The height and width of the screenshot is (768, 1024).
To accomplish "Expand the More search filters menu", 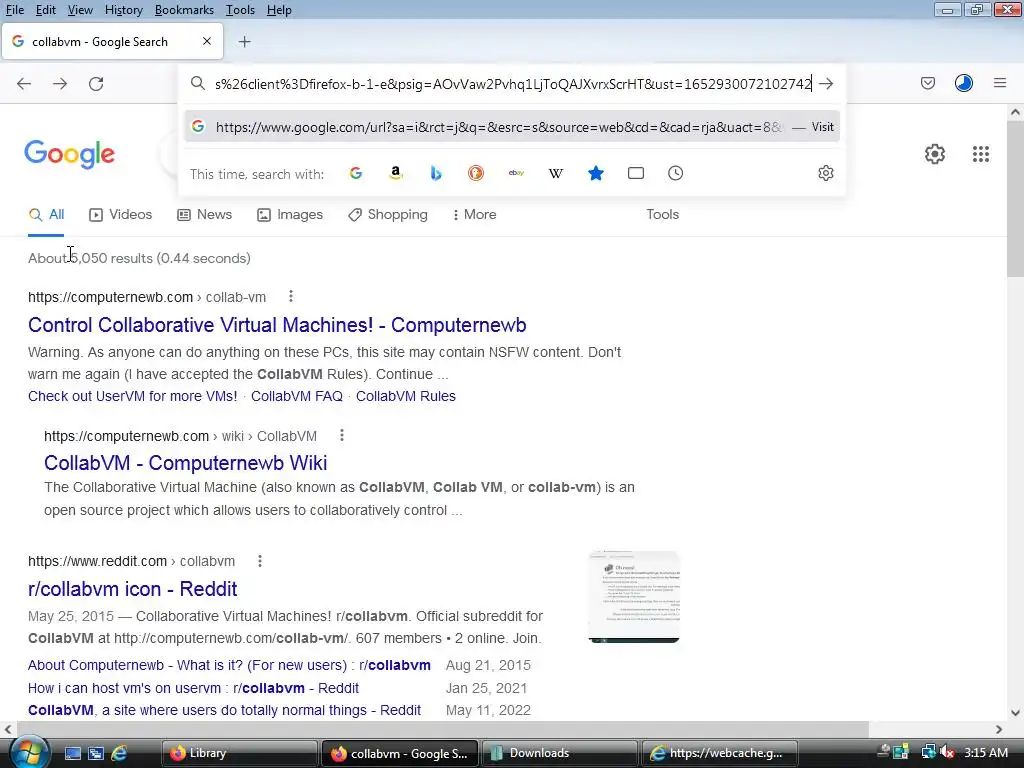I will tap(474, 214).
